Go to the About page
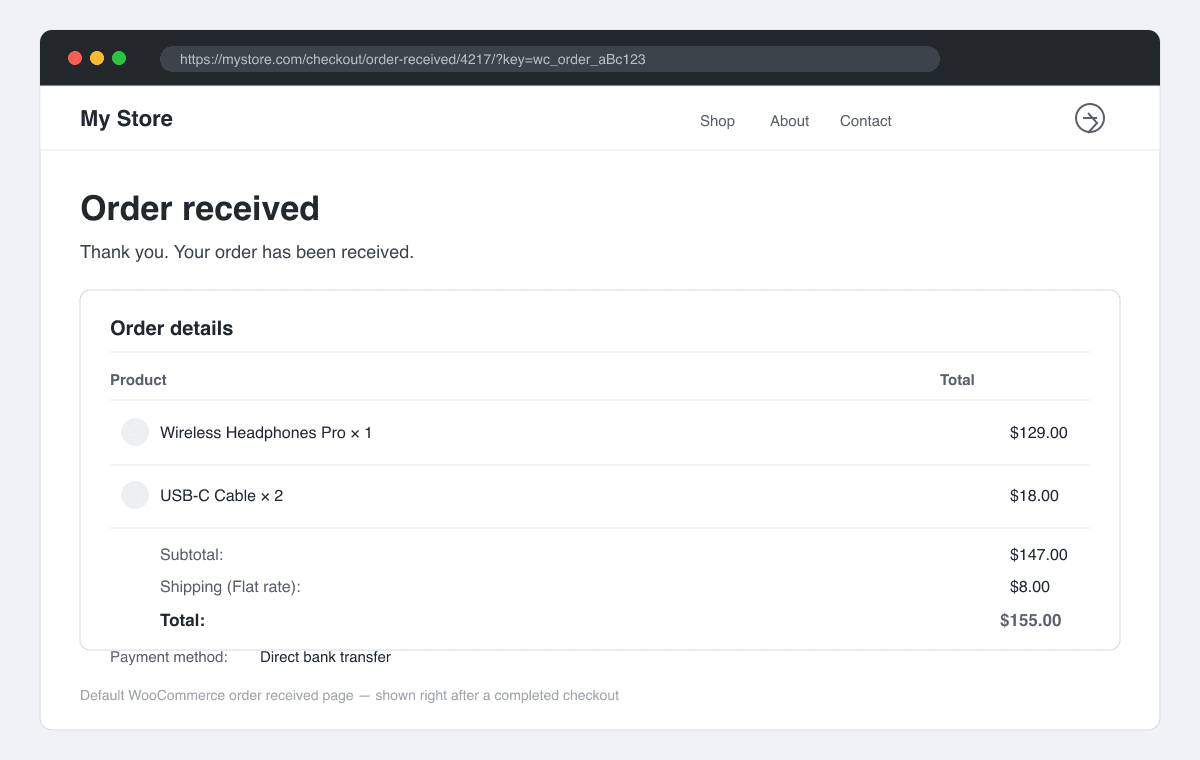Screen dimensions: 1200x760 click(789, 121)
